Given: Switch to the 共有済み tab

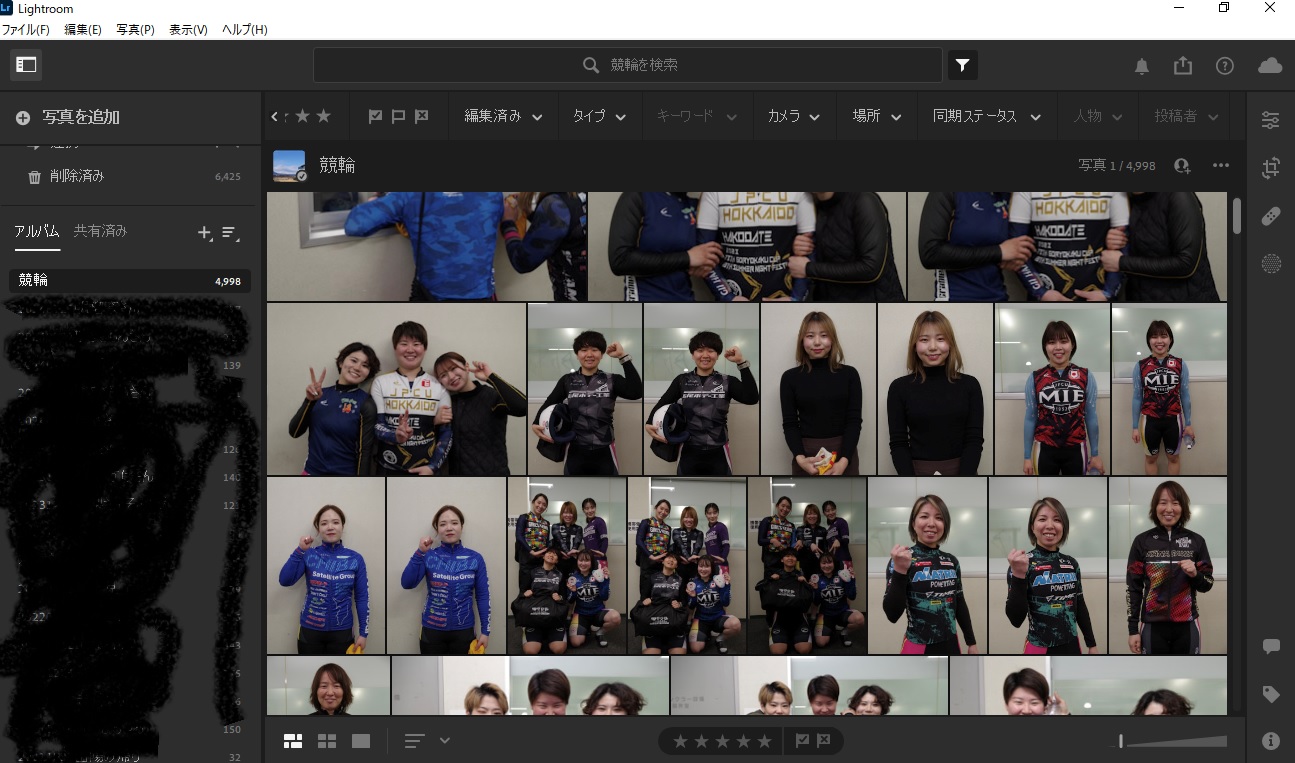Looking at the screenshot, I should (100, 231).
